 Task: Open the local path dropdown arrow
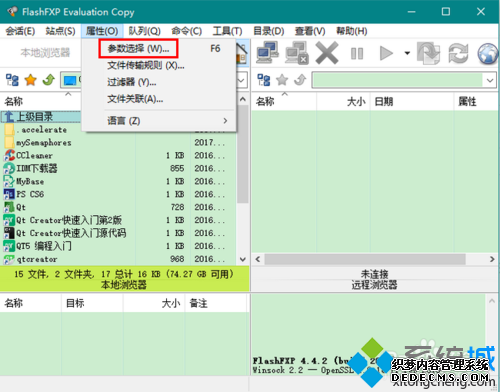[x=241, y=80]
